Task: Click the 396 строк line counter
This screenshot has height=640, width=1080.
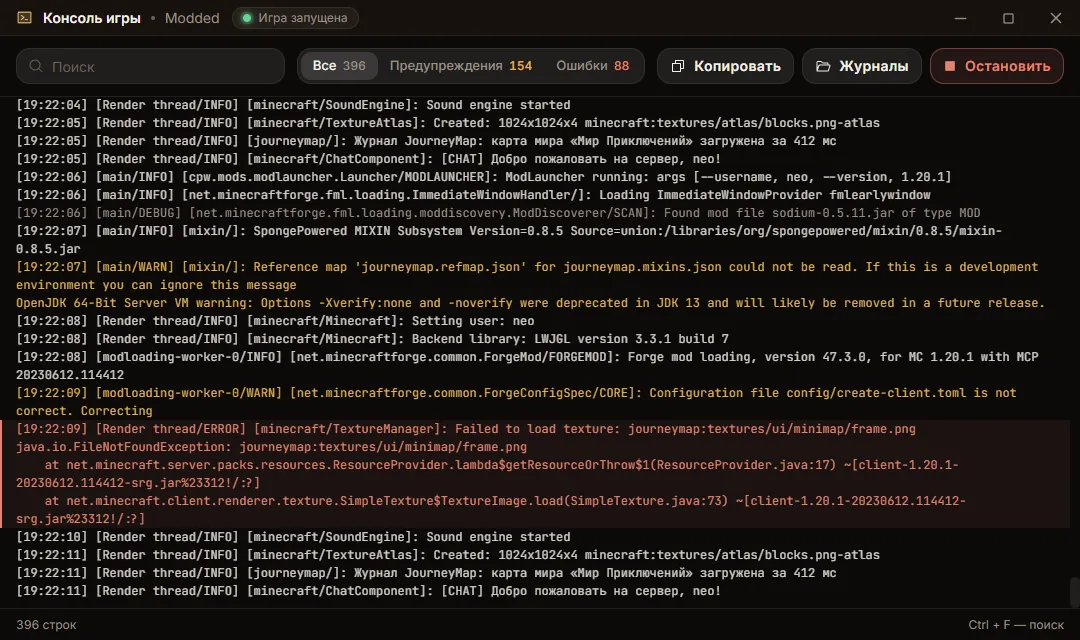Action: pos(46,625)
